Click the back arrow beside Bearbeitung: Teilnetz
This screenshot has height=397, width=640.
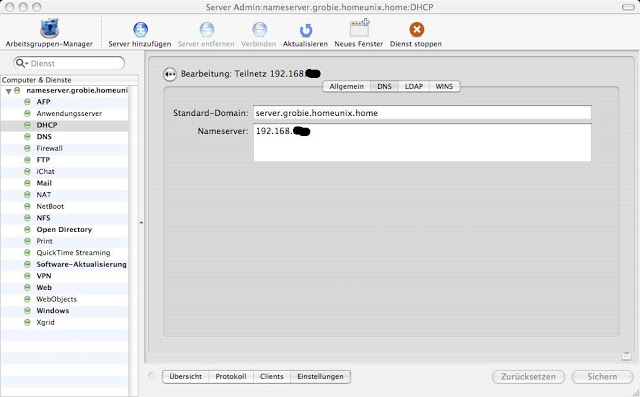[170, 74]
